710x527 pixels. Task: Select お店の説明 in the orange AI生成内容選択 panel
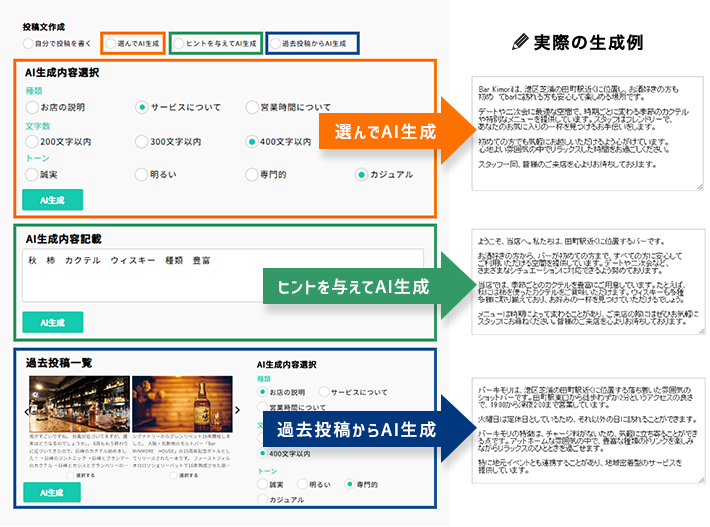(32, 107)
